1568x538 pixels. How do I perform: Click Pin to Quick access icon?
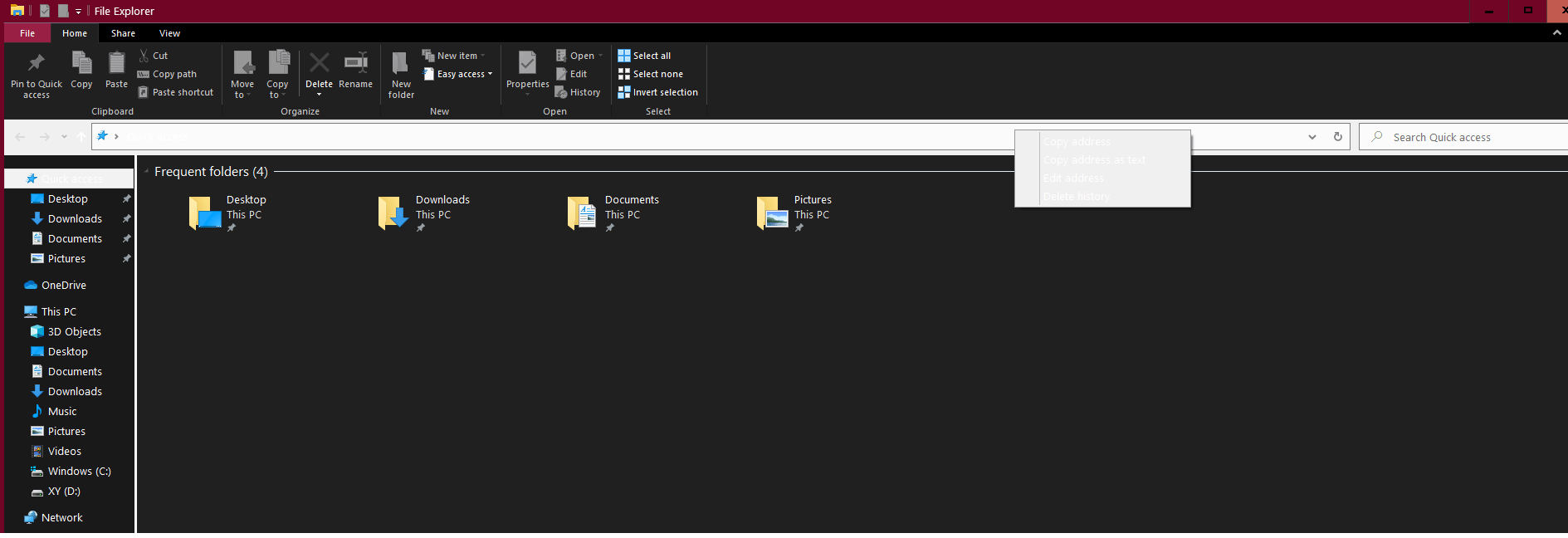(36, 63)
